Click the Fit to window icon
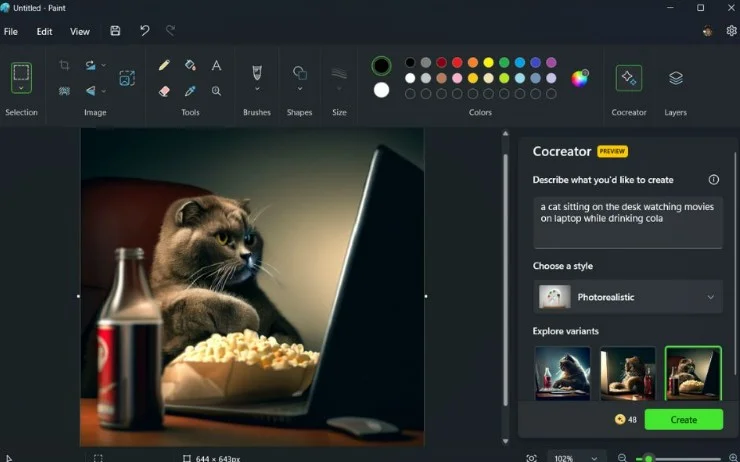The height and width of the screenshot is (462, 740). click(x=531, y=458)
